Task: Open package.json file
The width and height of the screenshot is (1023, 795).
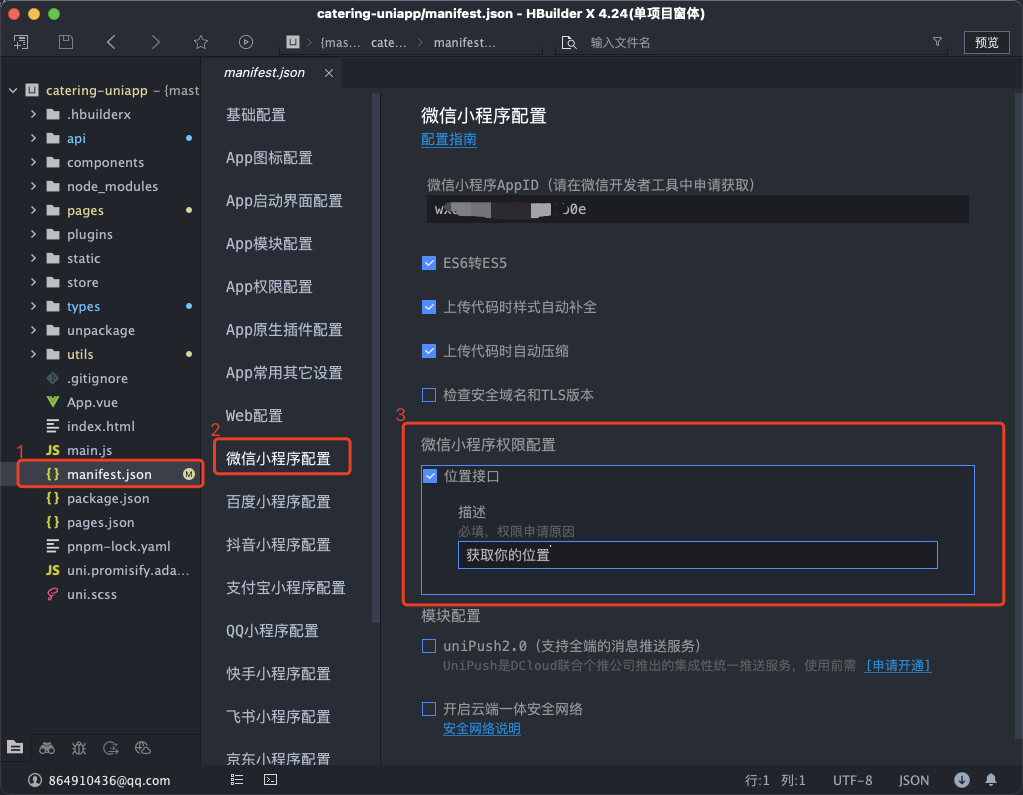Action: pyautogui.click(x=108, y=498)
